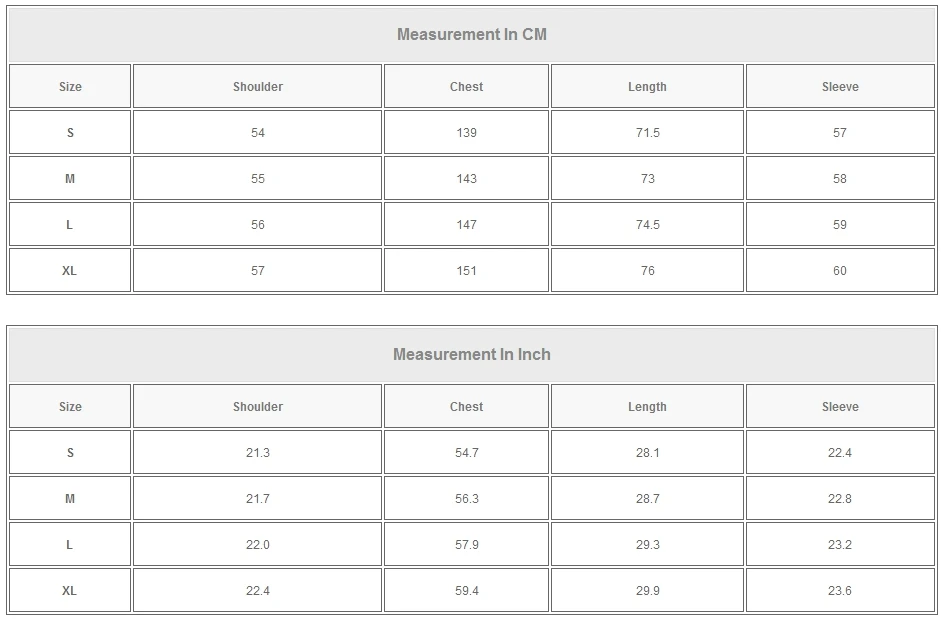Click the XL size row label in the CM table

(69, 271)
